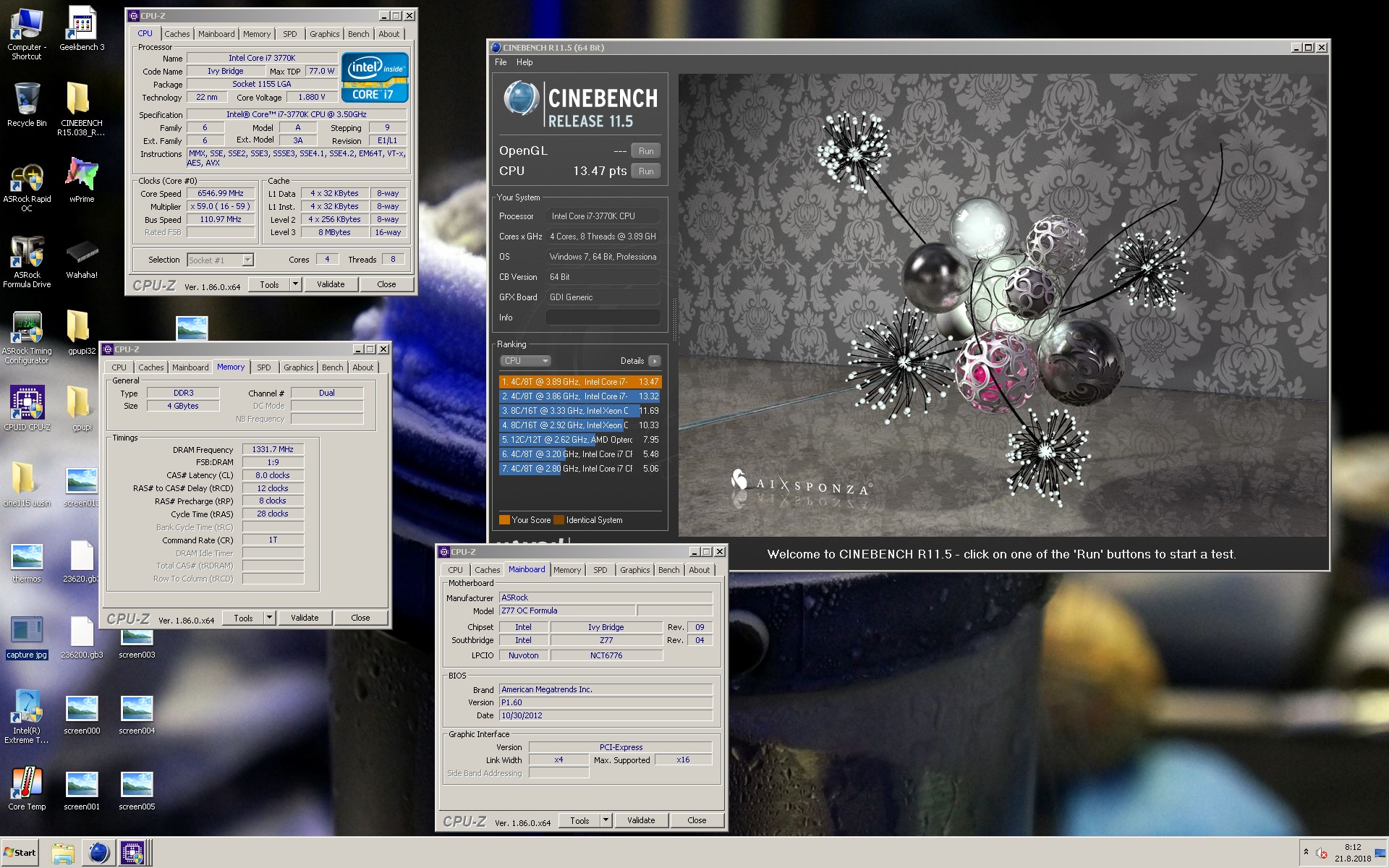
Task: Open Cinebench File menu
Action: pos(501,62)
